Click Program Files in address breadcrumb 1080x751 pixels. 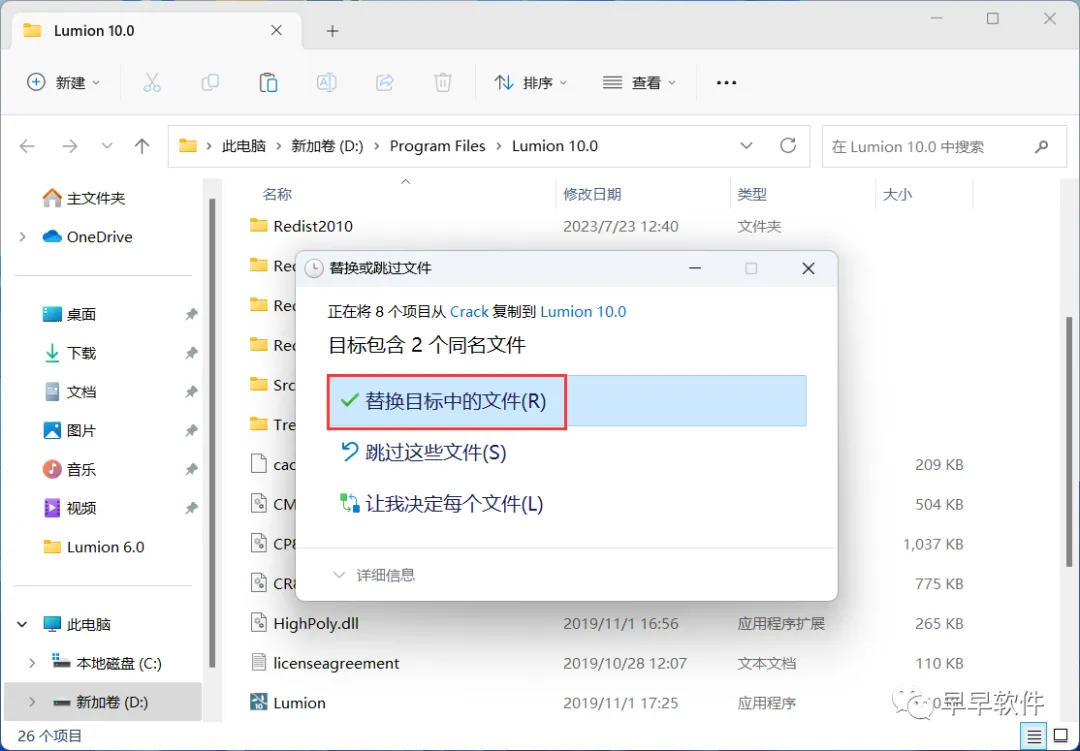[x=437, y=146]
